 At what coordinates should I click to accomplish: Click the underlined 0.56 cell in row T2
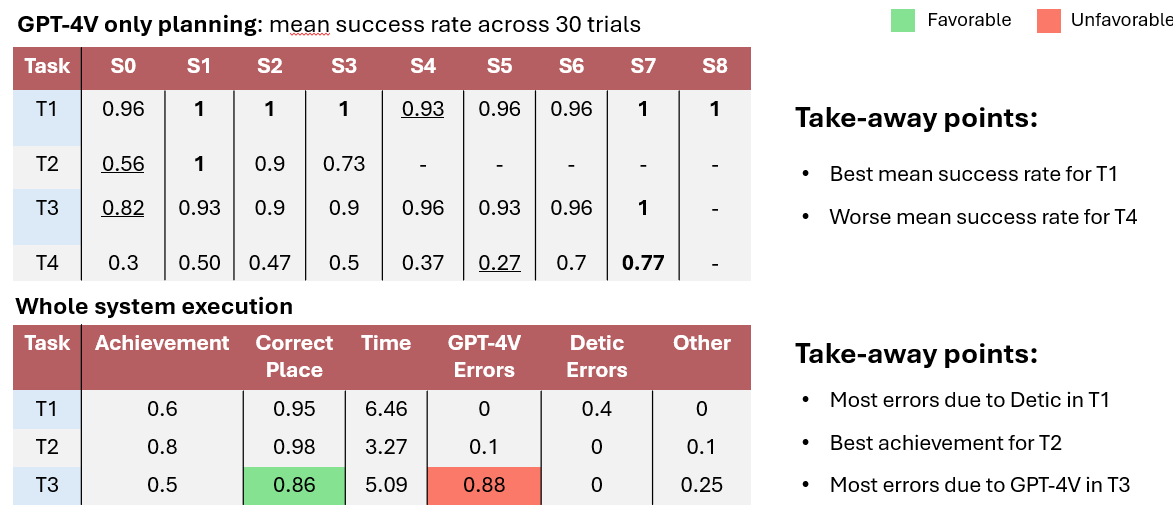coord(123,164)
